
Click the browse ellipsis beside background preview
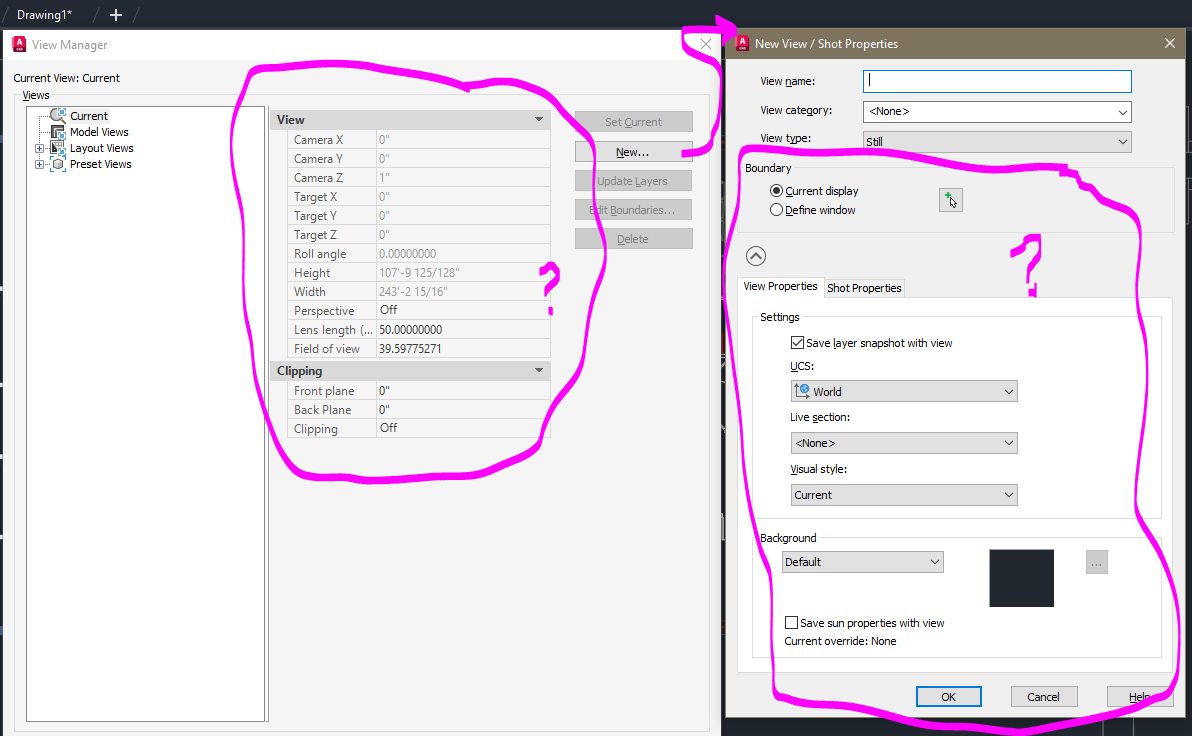click(1096, 561)
